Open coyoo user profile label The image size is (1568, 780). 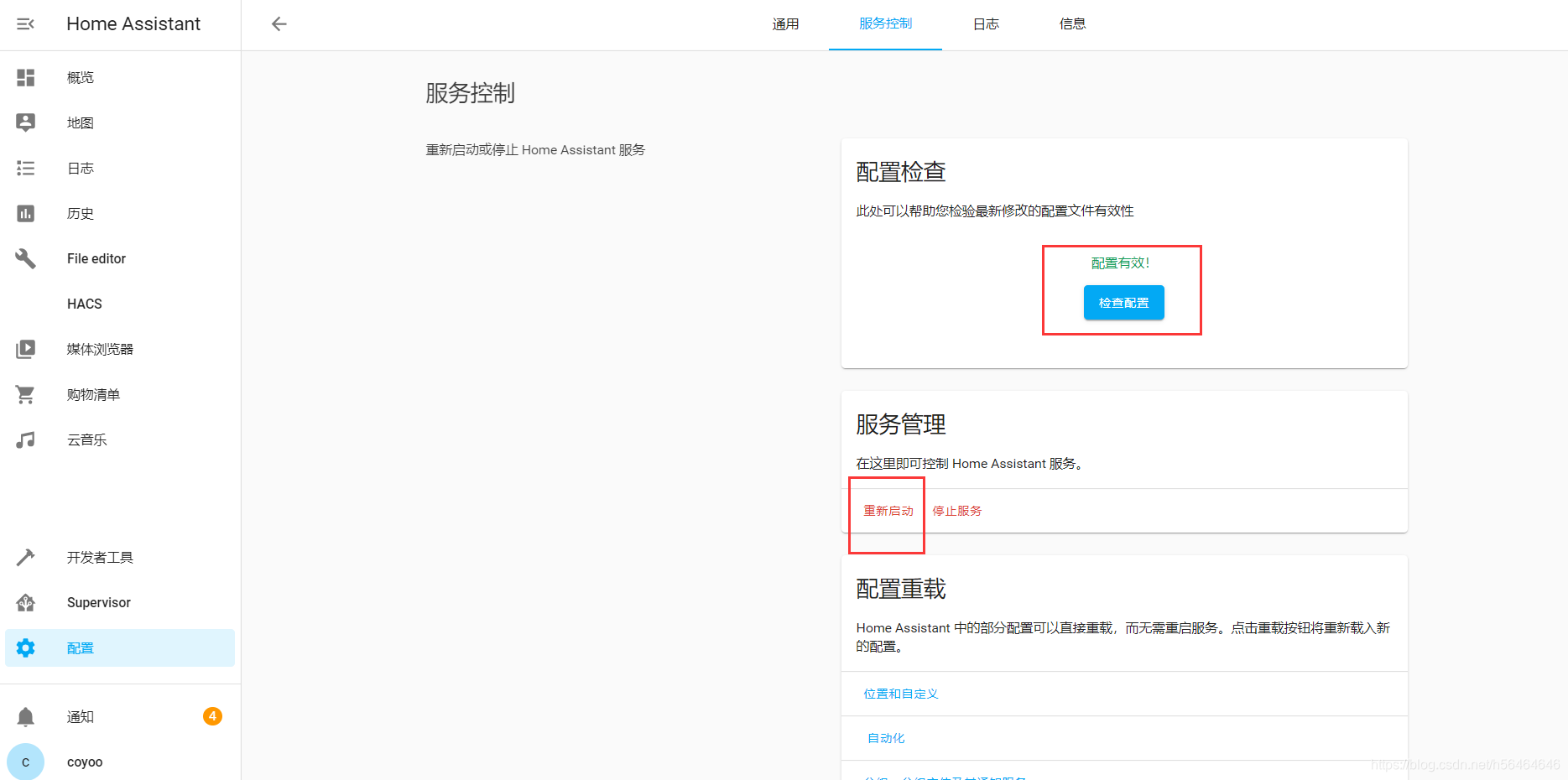pyautogui.click(x=85, y=762)
